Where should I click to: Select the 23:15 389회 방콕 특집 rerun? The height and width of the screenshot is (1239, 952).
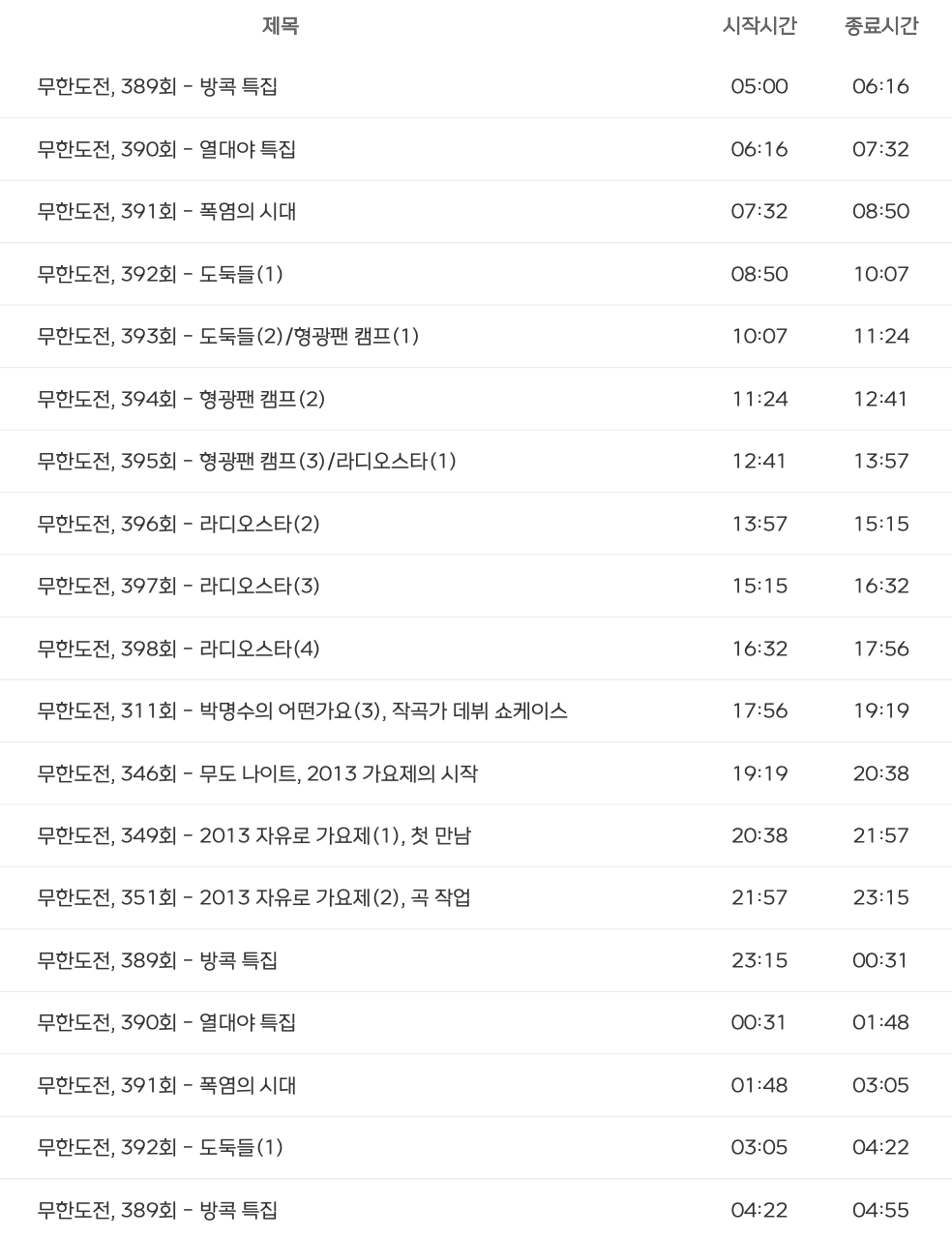point(476,960)
